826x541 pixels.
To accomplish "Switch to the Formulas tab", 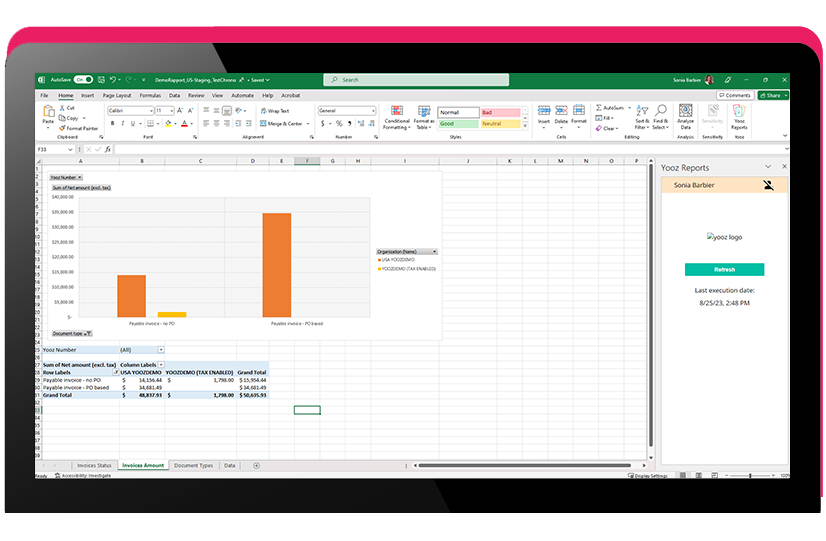I will (x=150, y=95).
